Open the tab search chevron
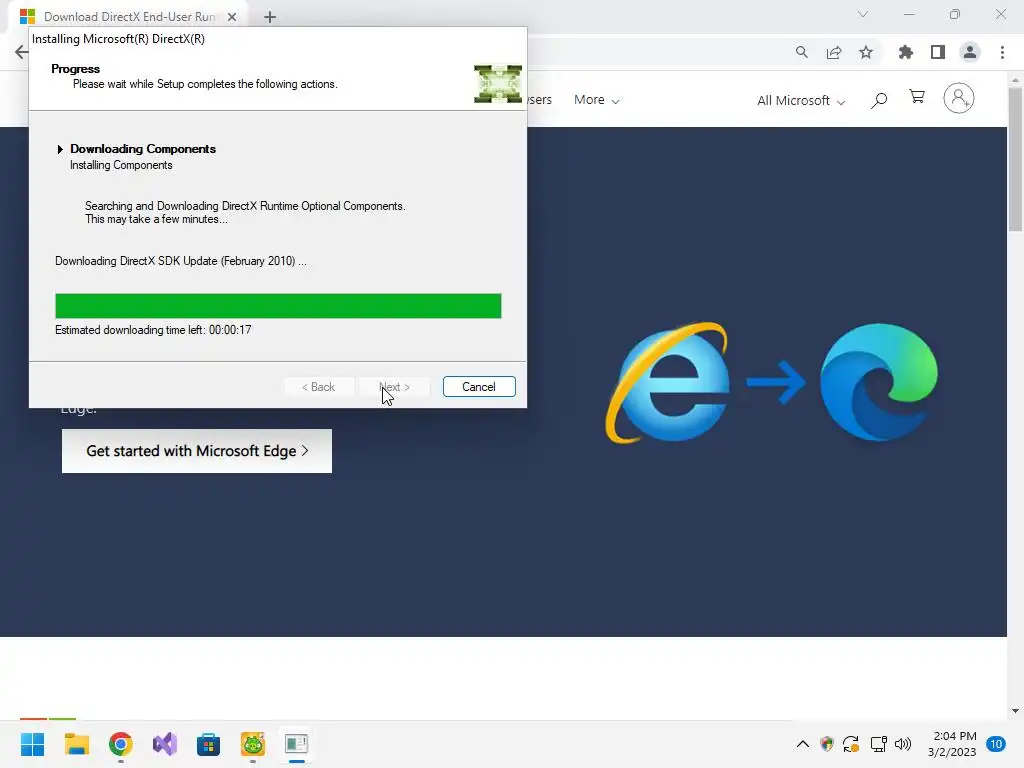 point(863,14)
